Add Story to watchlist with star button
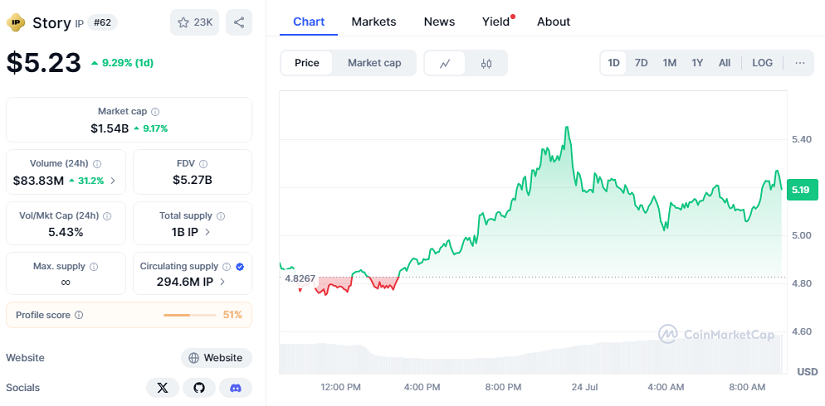Image resolution: width=825 pixels, height=406 pixels. pos(194,22)
